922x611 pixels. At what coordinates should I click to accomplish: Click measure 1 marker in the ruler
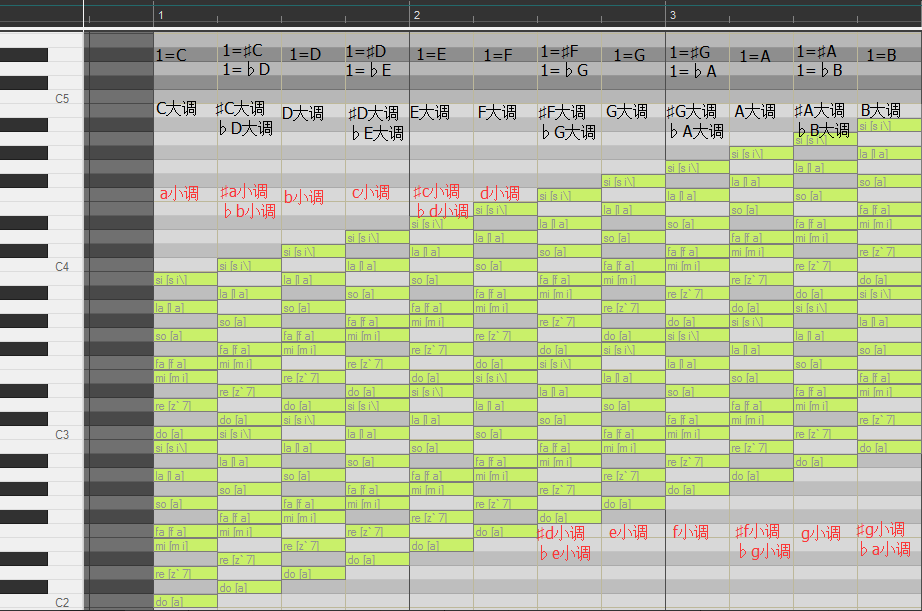[161, 15]
